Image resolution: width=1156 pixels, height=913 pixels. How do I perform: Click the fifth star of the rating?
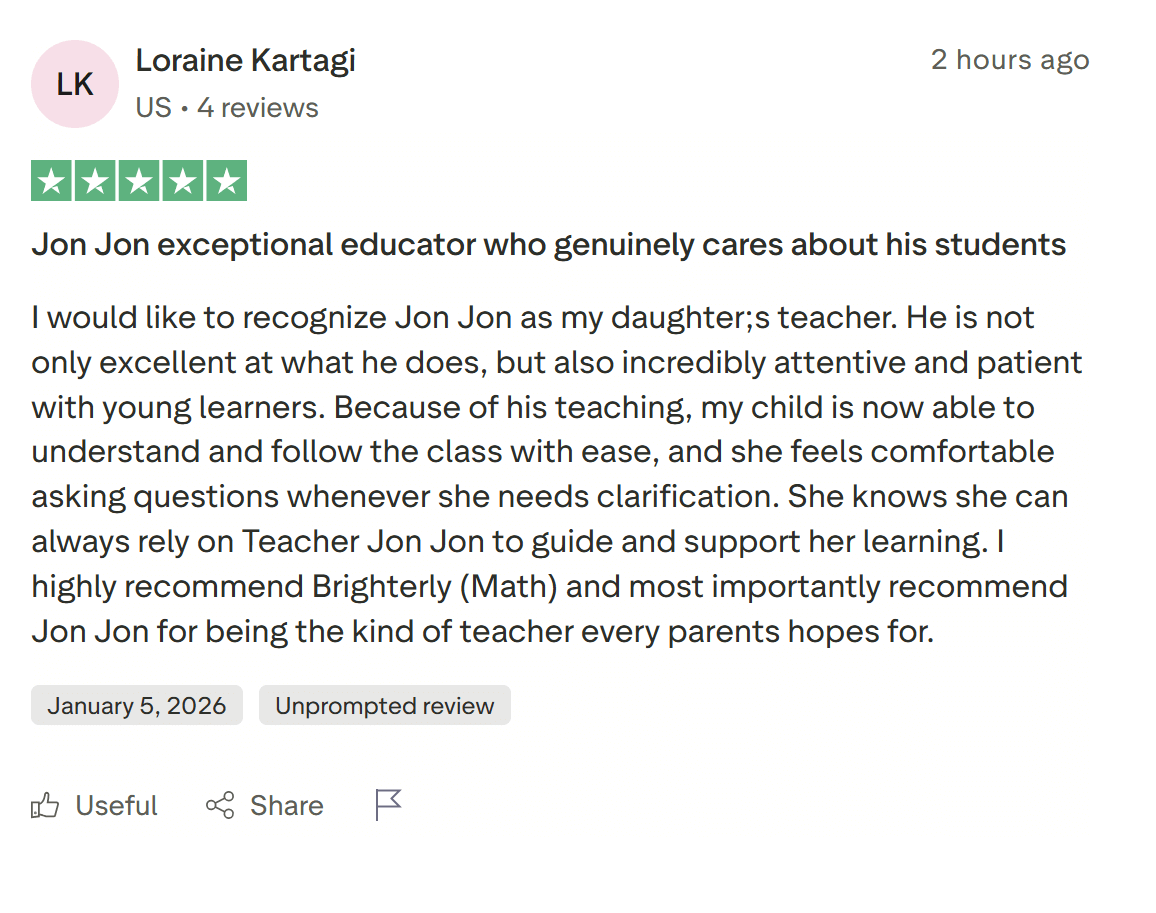[x=225, y=180]
